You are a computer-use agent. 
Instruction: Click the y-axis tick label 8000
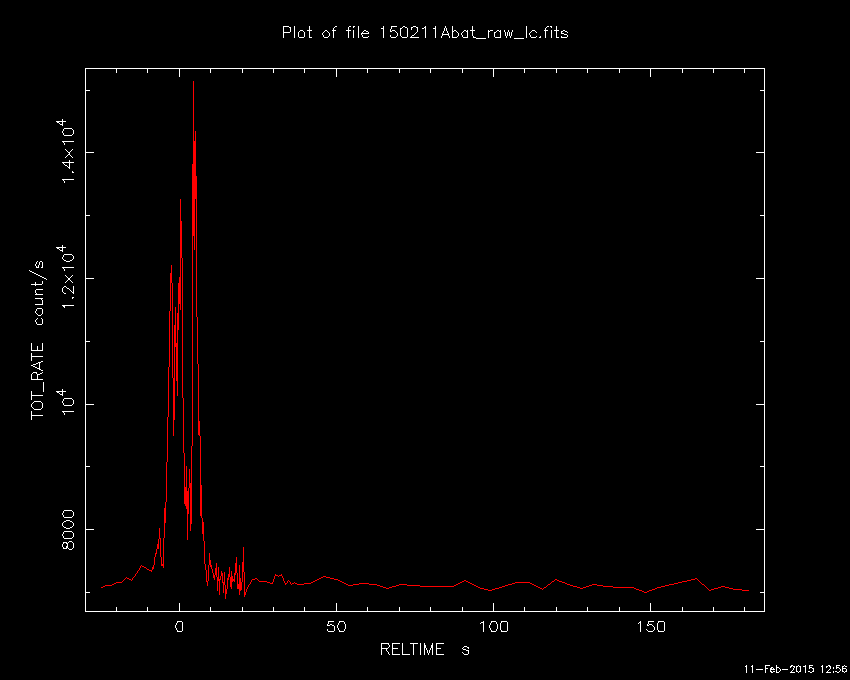coord(68,530)
